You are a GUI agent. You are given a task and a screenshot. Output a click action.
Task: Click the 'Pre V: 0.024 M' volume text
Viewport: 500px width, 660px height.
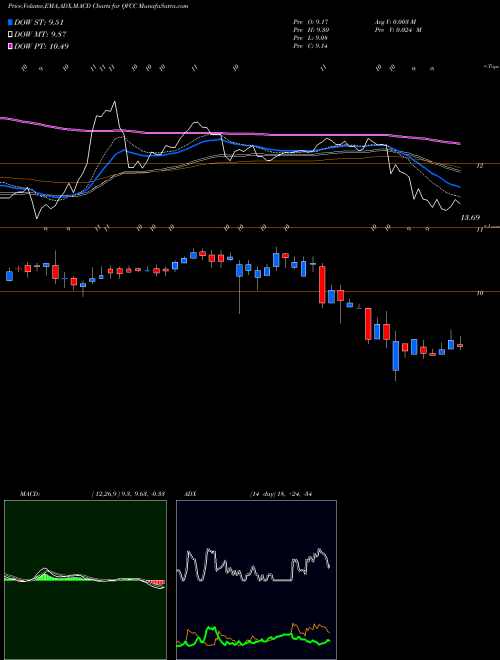click(398, 30)
